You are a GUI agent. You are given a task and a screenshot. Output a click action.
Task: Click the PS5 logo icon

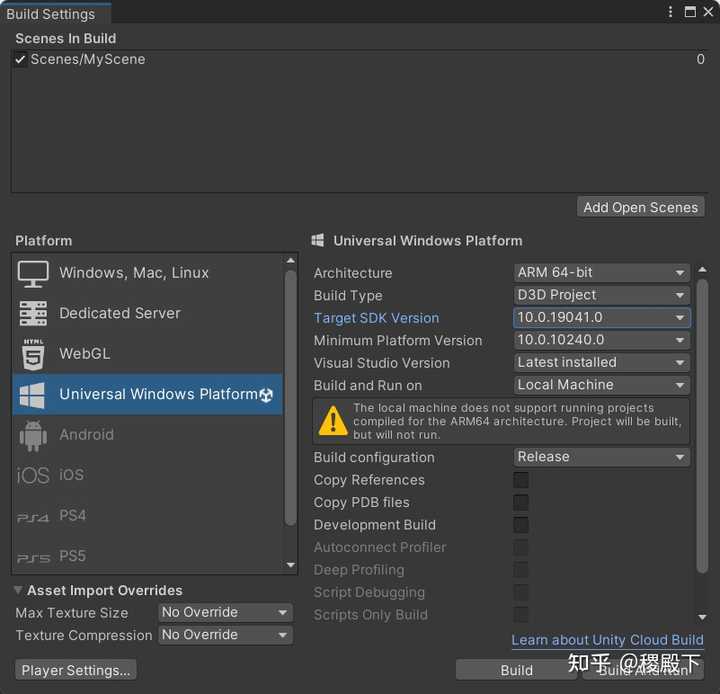[33, 559]
